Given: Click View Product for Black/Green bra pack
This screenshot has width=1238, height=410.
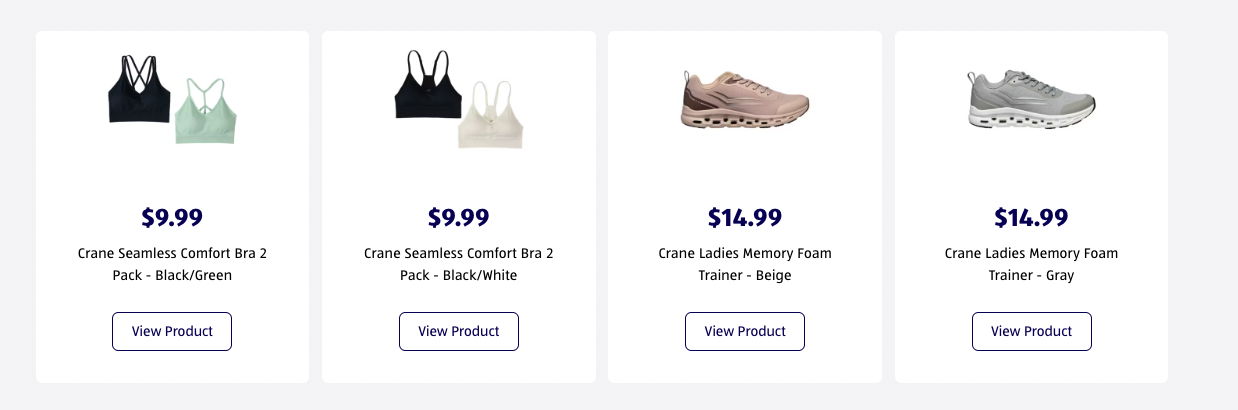Looking at the screenshot, I should (x=172, y=331).
